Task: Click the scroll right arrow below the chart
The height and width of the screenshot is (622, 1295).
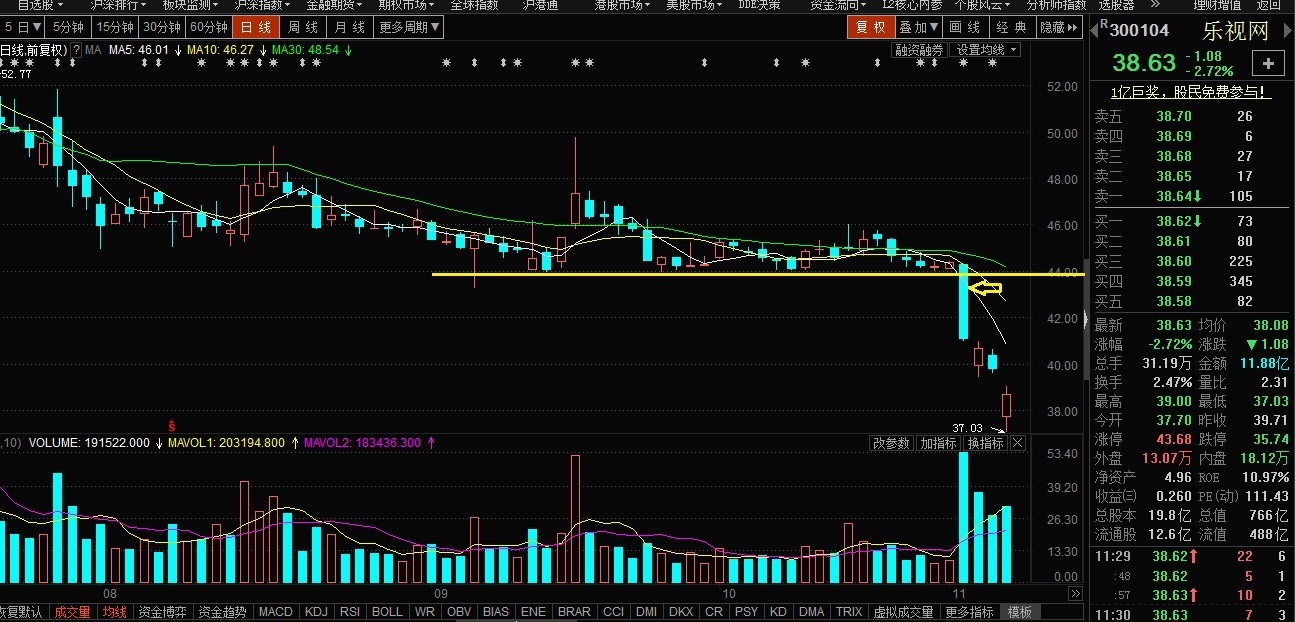Action: pyautogui.click(x=1075, y=594)
